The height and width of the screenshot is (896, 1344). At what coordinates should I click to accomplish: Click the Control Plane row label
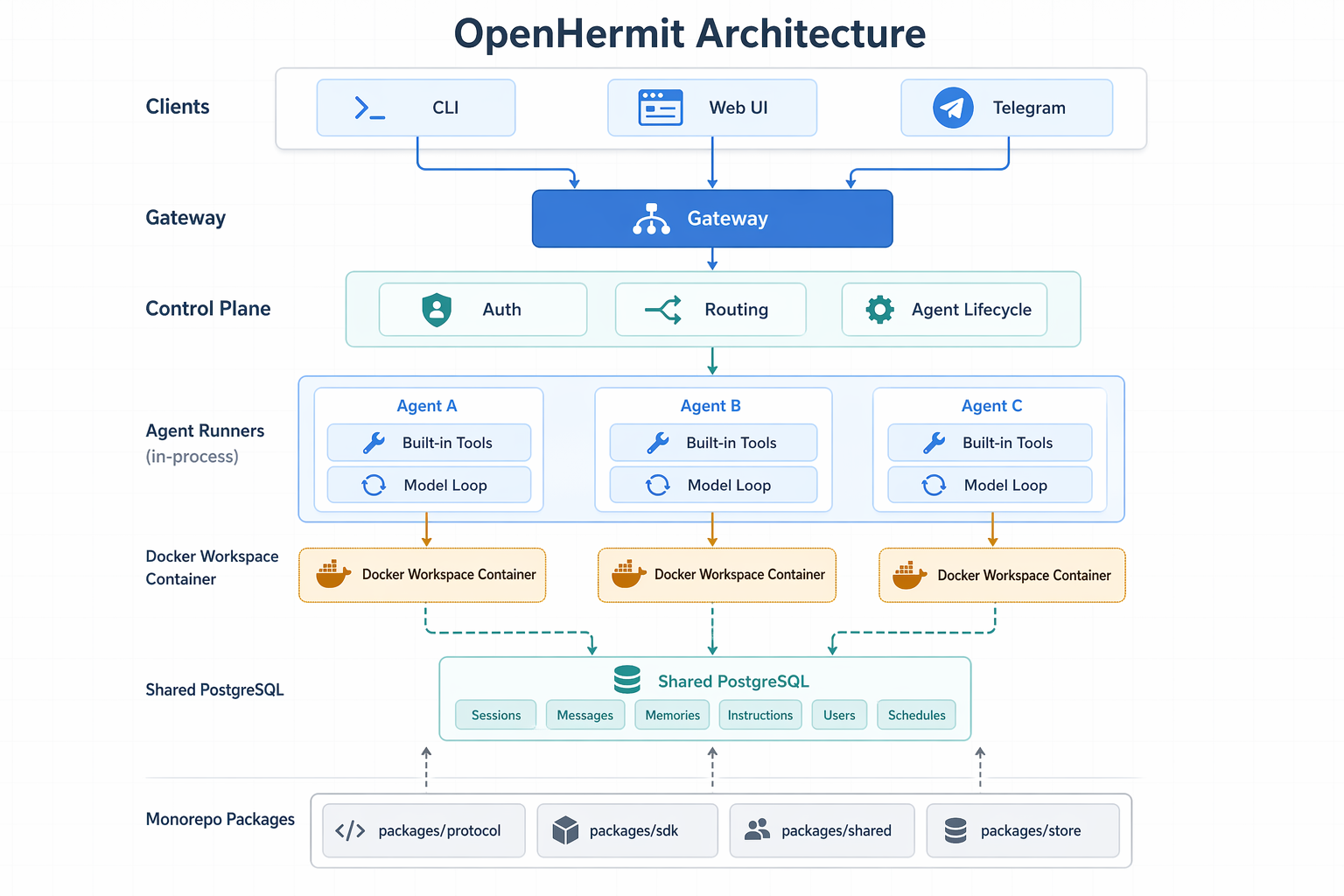click(x=208, y=309)
